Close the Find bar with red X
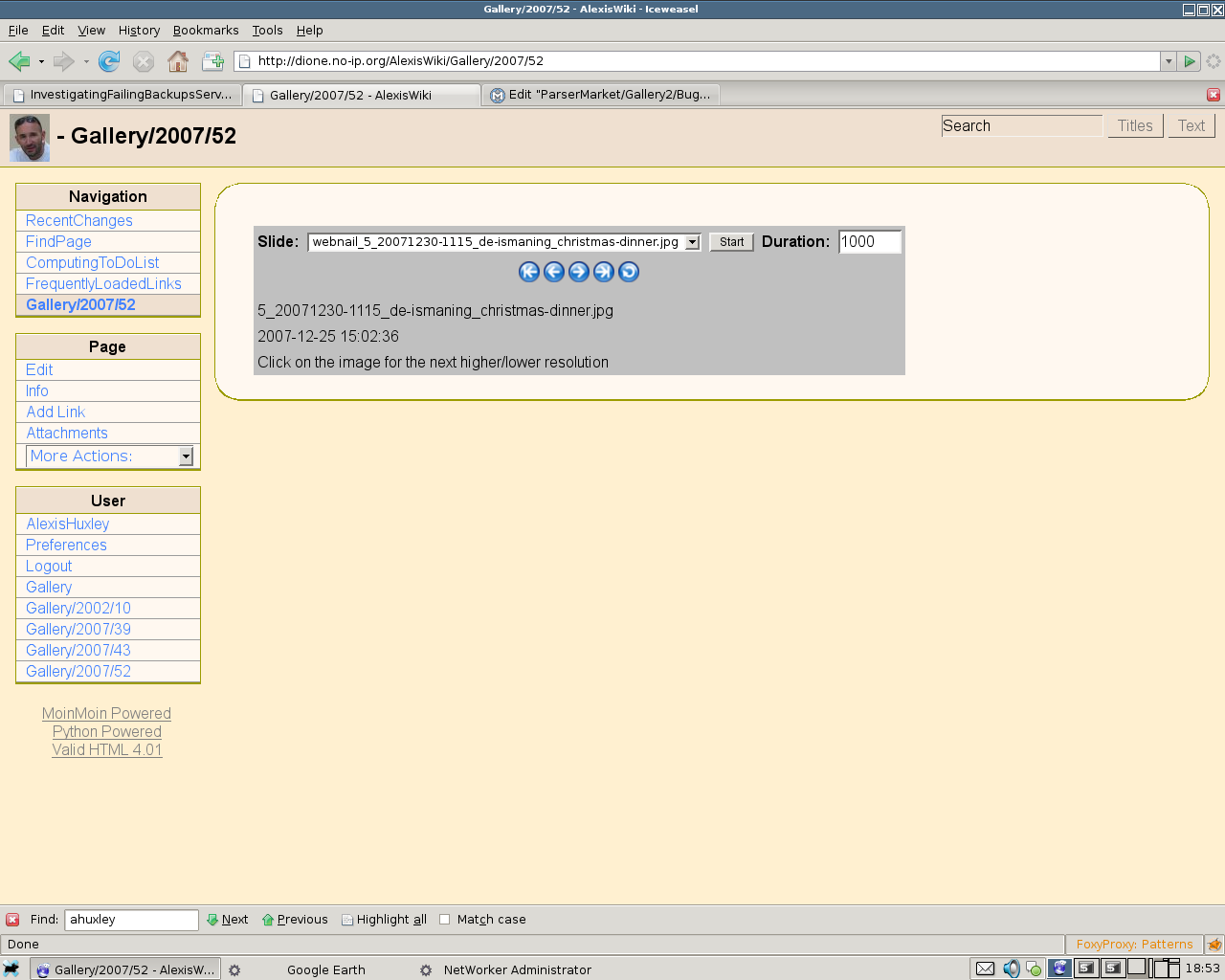 (12, 920)
